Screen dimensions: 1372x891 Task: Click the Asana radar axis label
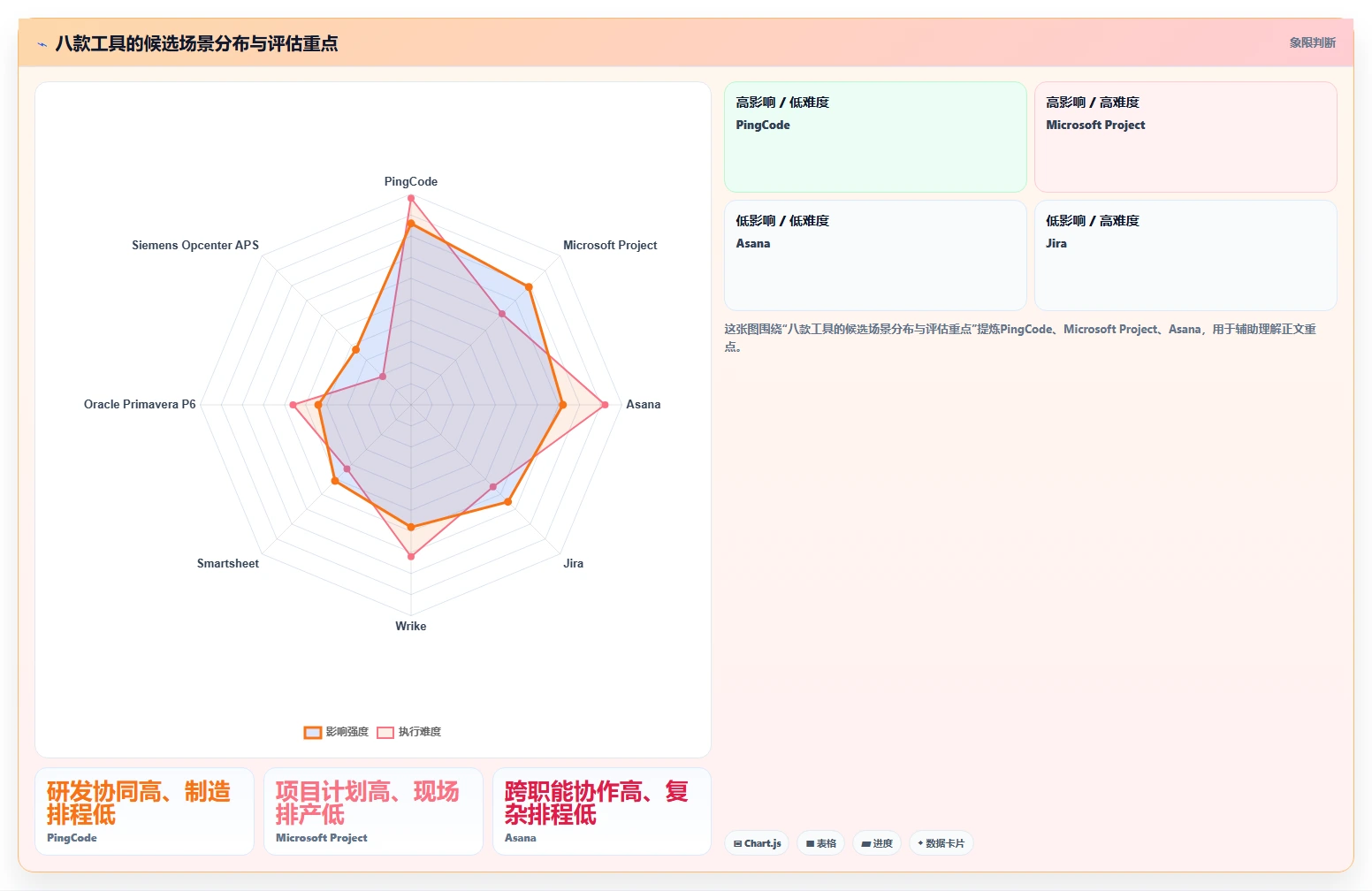[x=644, y=404]
